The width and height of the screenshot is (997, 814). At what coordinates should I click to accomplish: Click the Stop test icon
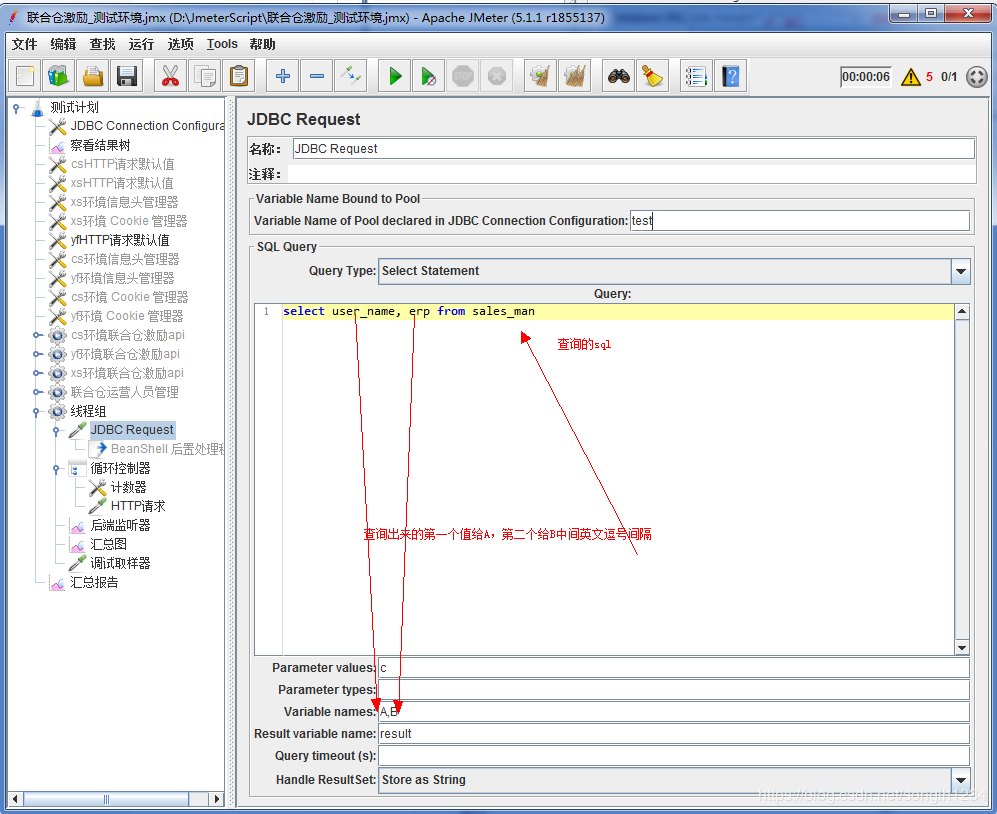[463, 77]
